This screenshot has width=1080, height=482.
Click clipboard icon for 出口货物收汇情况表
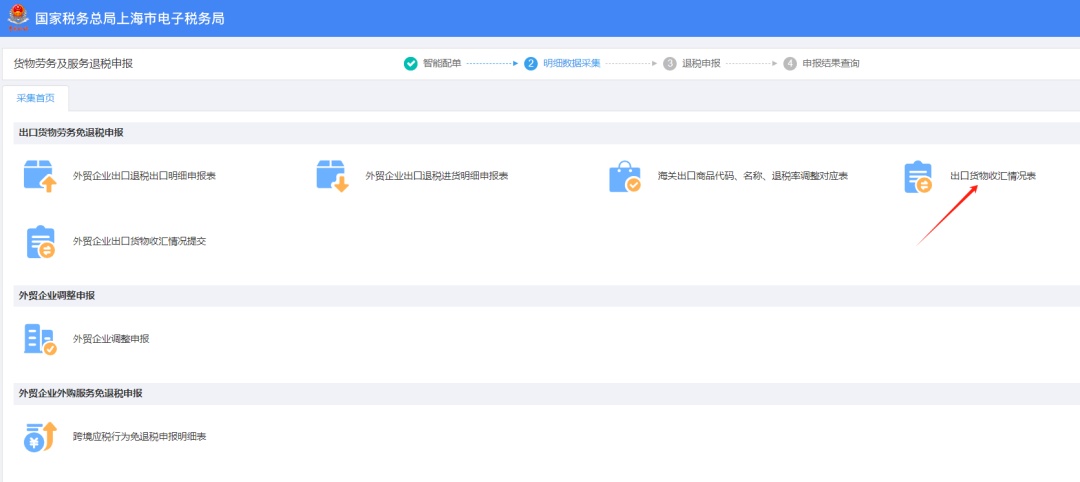click(x=917, y=178)
